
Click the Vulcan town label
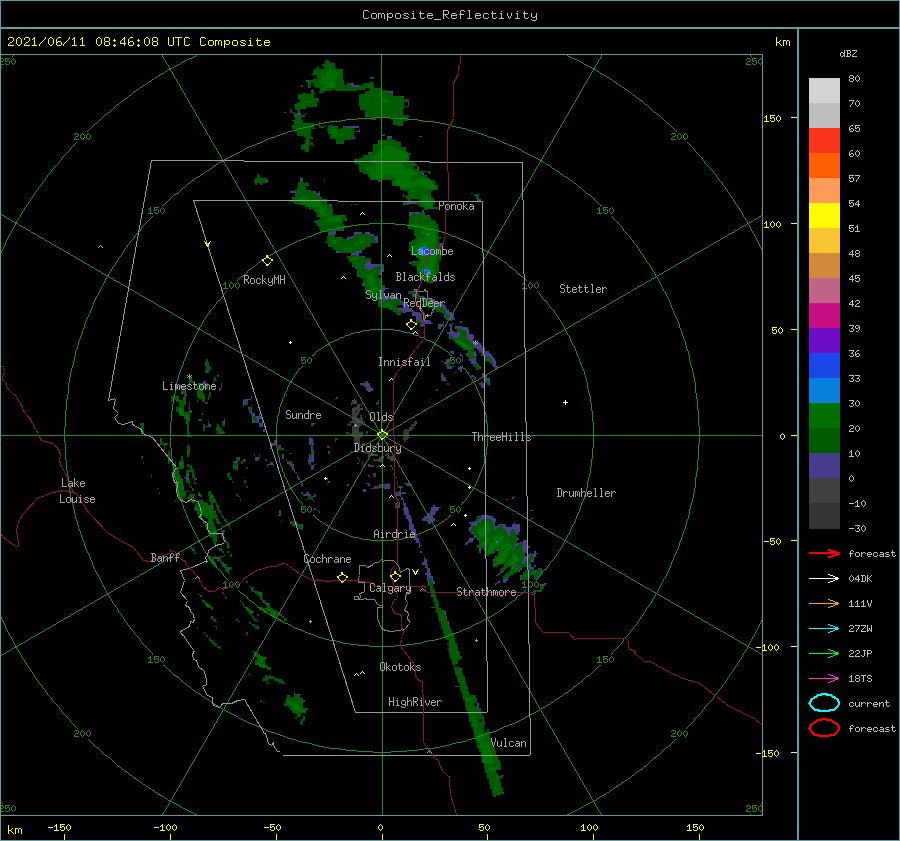pos(509,743)
